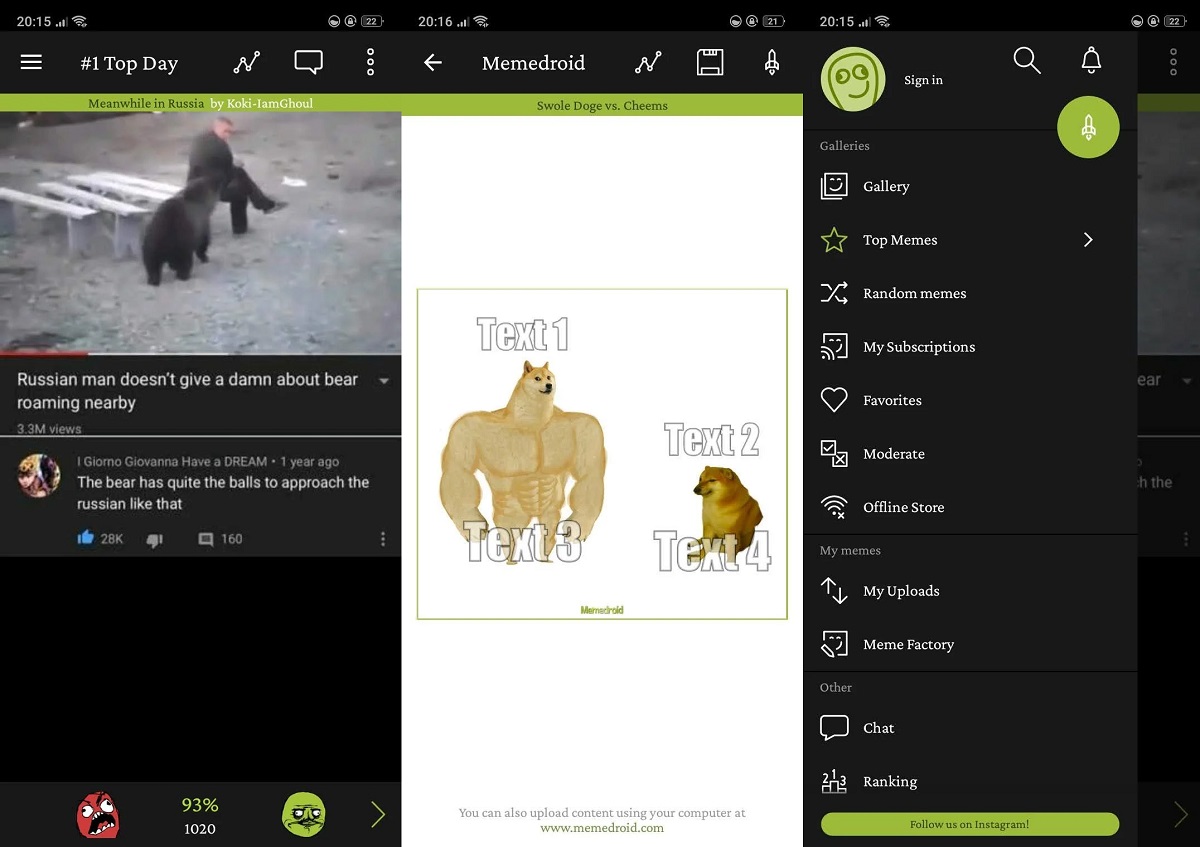Tap the graph icon in the Memedroid editor bar
1200x847 pixels.
648,62
